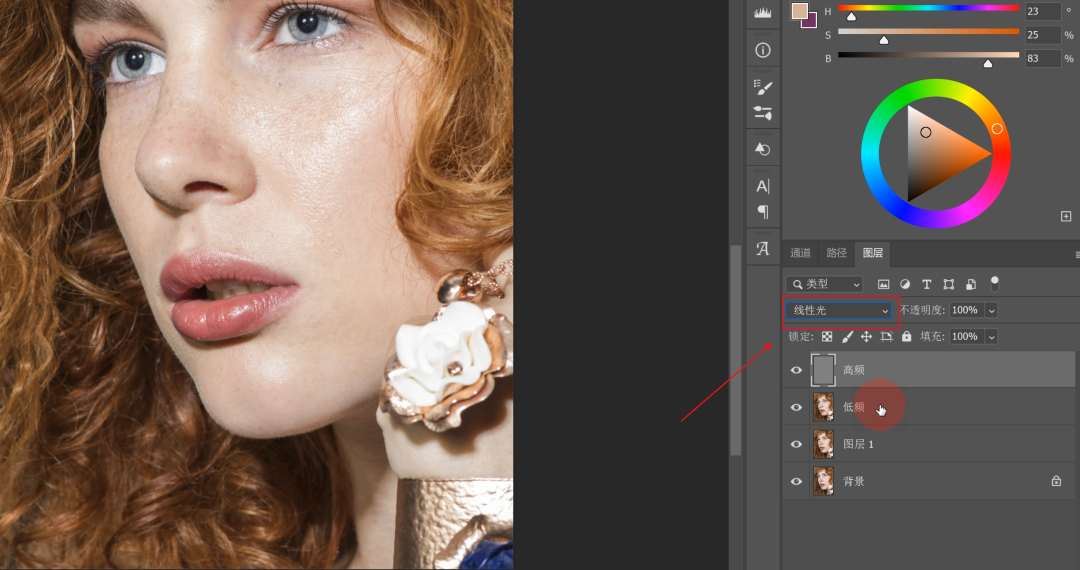Screen dimensions: 1080x570
Task: Filter layers by shape layers icon
Action: pos(948,284)
